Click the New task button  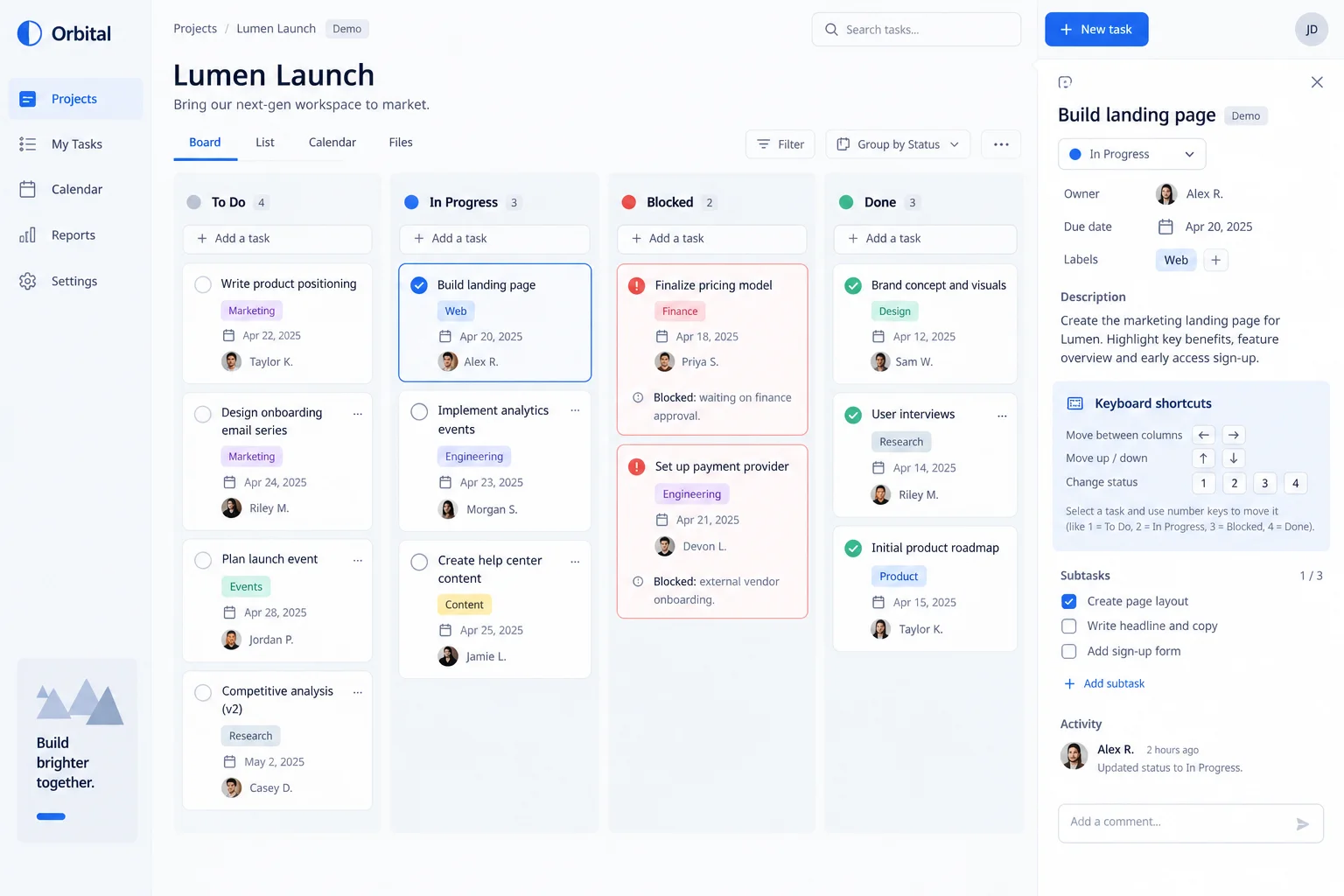[x=1096, y=30]
